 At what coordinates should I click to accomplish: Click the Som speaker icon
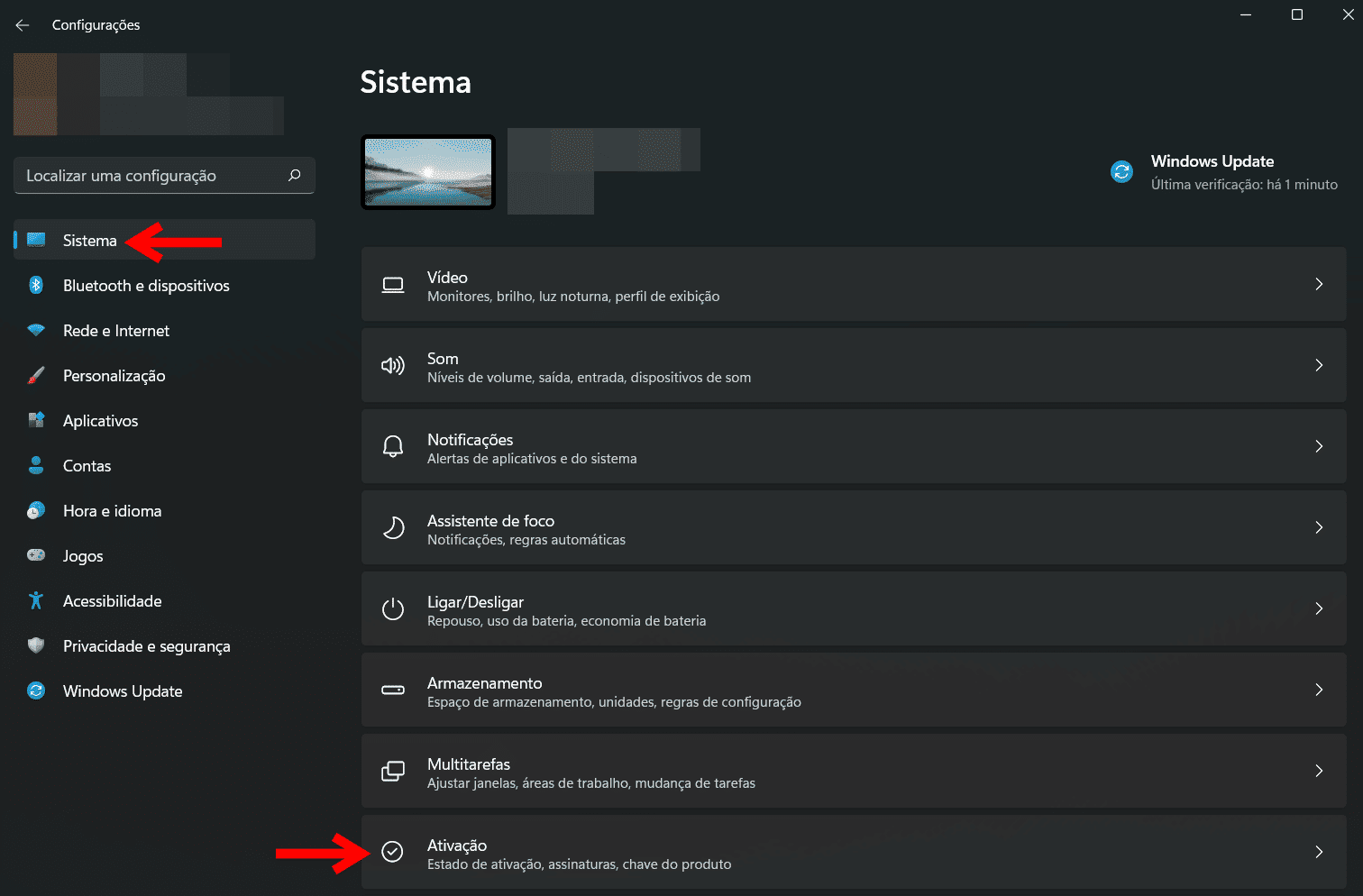pos(393,365)
